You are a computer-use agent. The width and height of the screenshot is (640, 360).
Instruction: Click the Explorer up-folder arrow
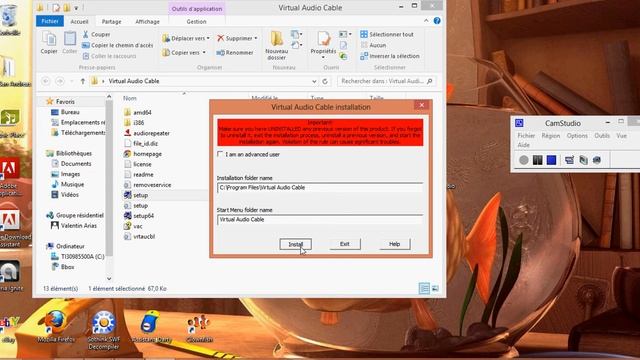pos(83,81)
